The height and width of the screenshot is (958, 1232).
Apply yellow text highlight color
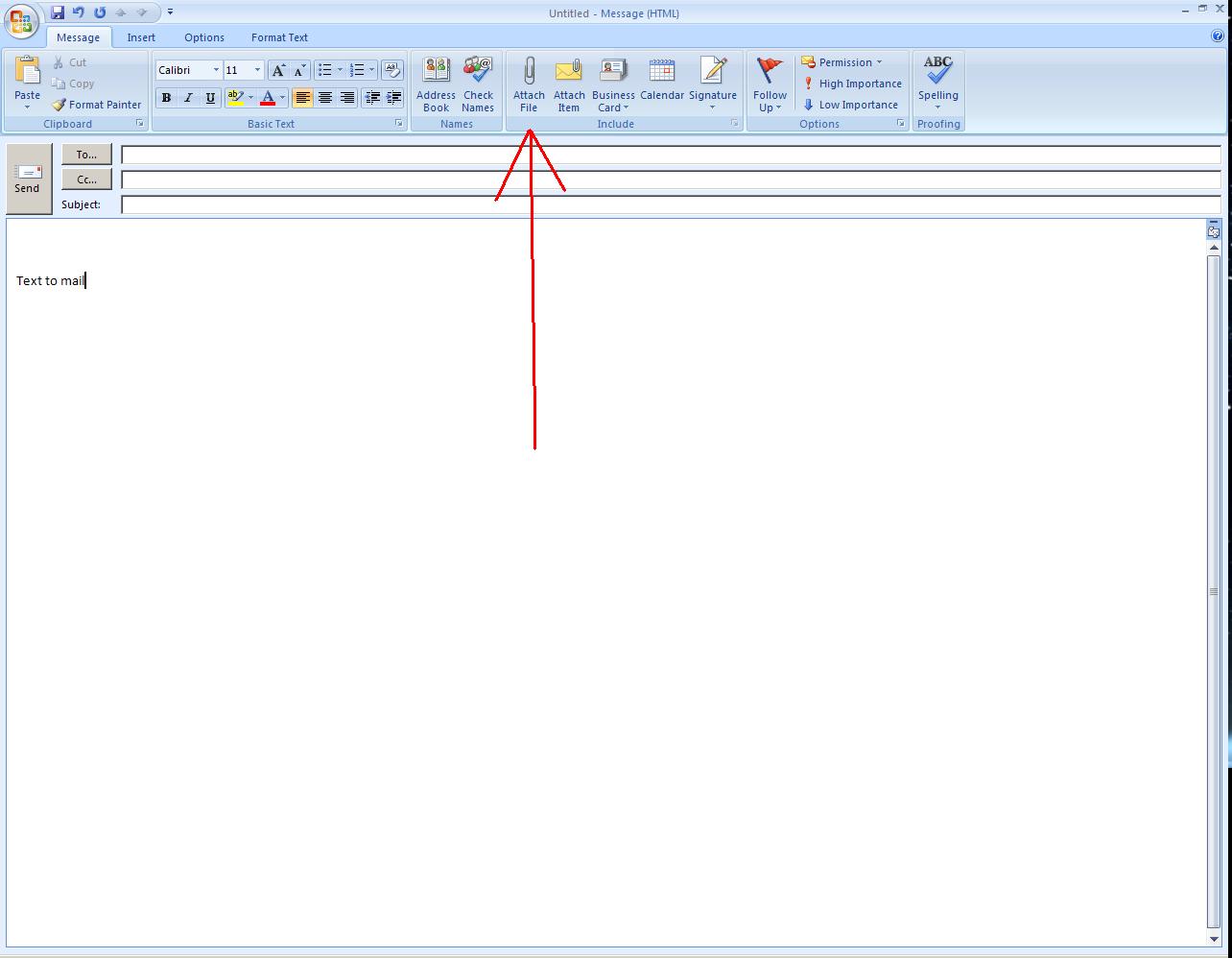[235, 98]
